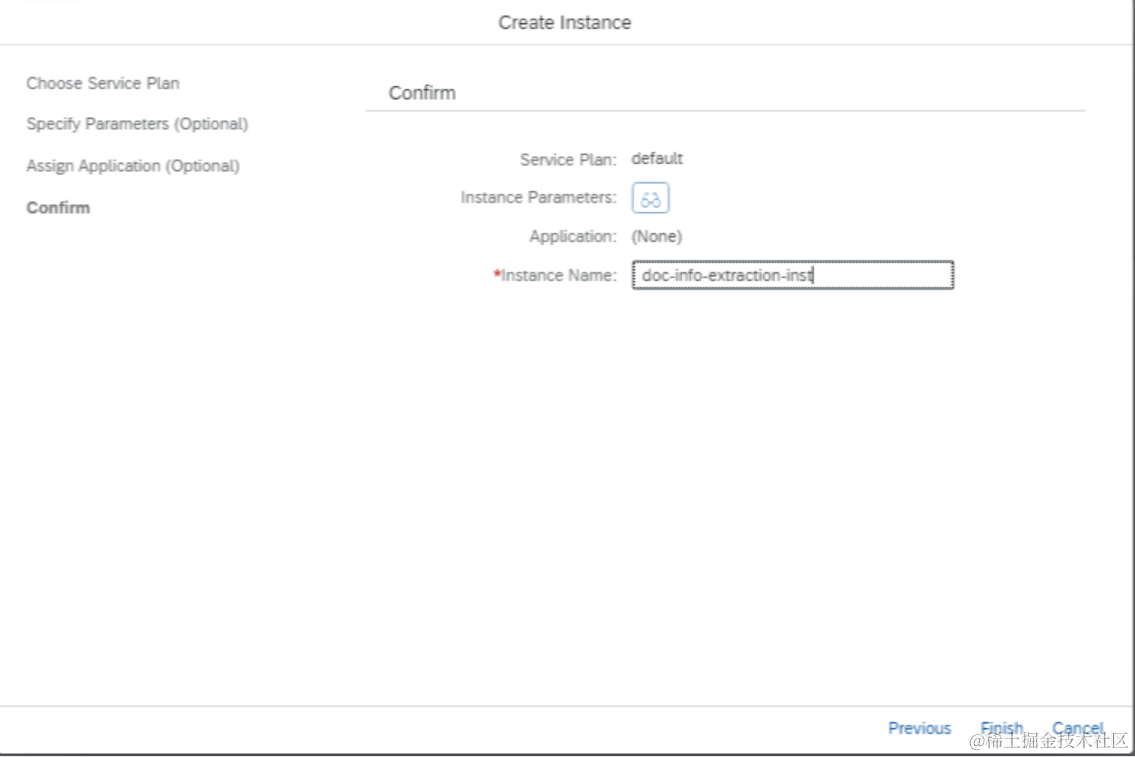Select the Confirm step in sidebar
This screenshot has height=757, width=1135.
58,208
